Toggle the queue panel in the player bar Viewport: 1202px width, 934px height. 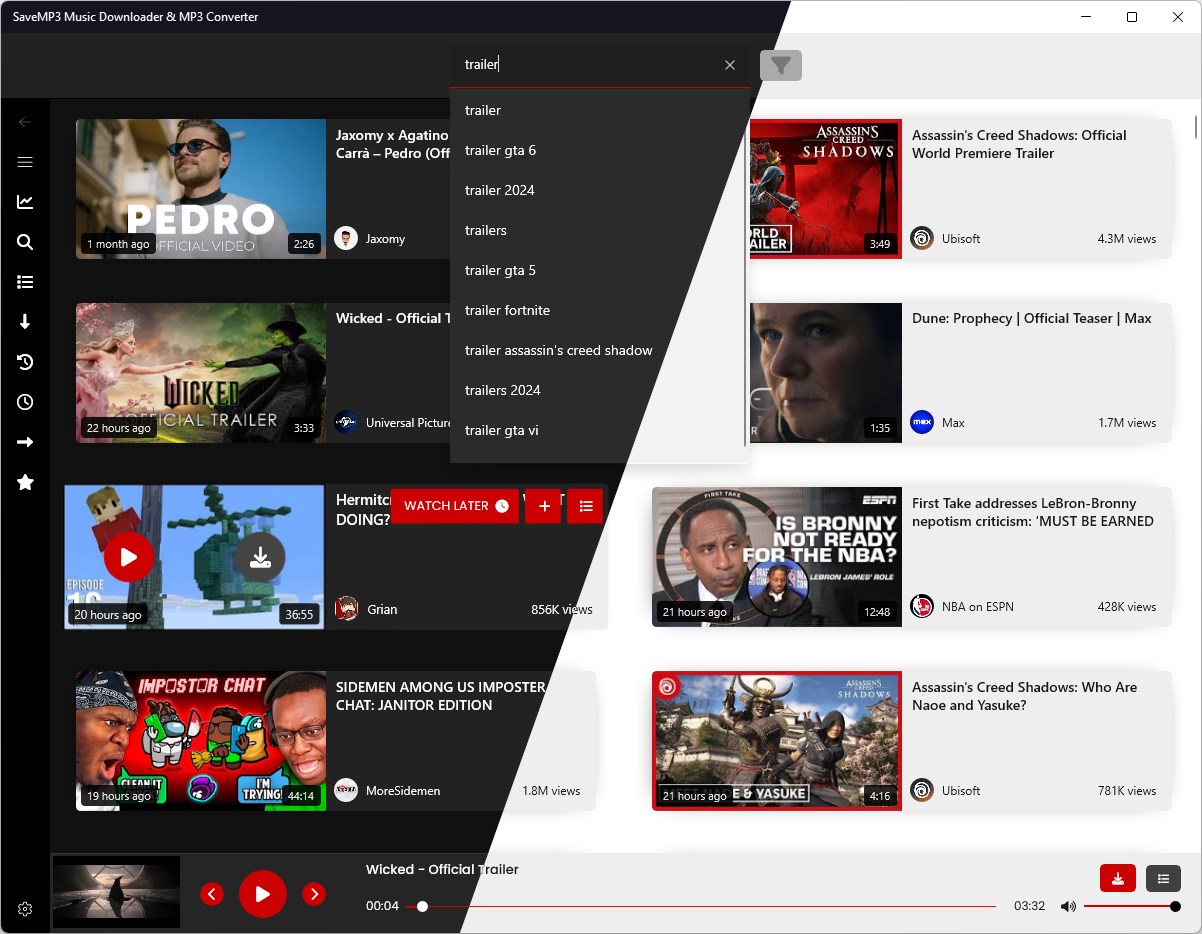[1163, 878]
